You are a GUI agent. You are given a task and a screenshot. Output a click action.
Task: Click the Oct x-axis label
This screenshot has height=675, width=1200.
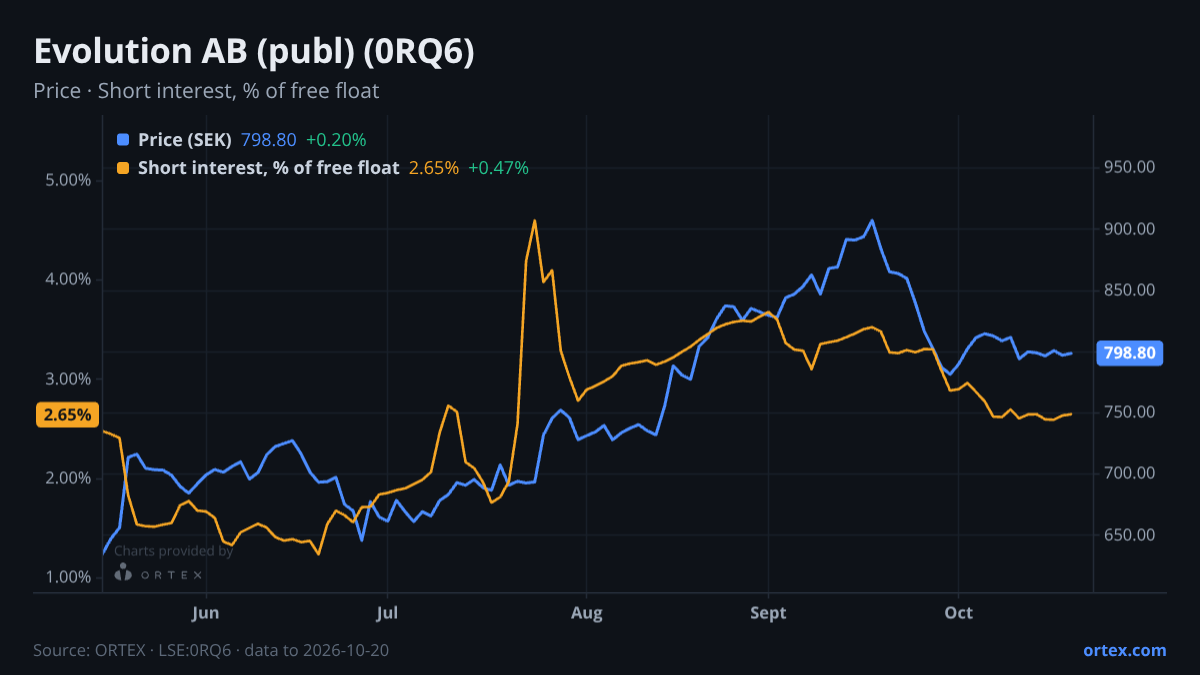(958, 612)
